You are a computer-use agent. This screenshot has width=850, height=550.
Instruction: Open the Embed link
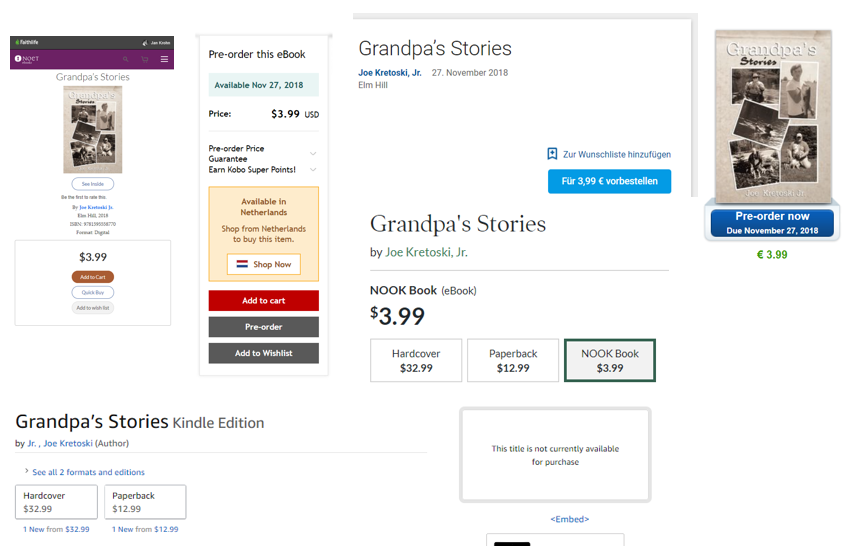[x=570, y=519]
